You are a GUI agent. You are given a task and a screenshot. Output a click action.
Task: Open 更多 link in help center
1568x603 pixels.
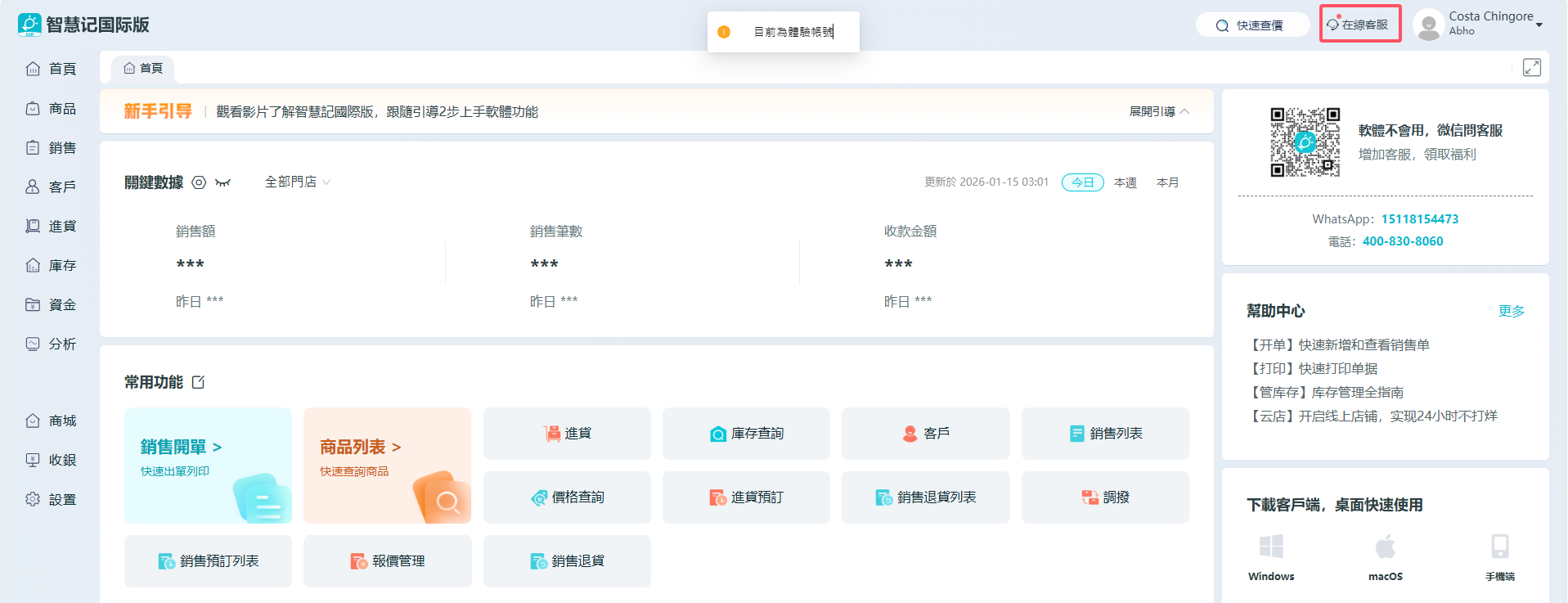click(x=1511, y=311)
